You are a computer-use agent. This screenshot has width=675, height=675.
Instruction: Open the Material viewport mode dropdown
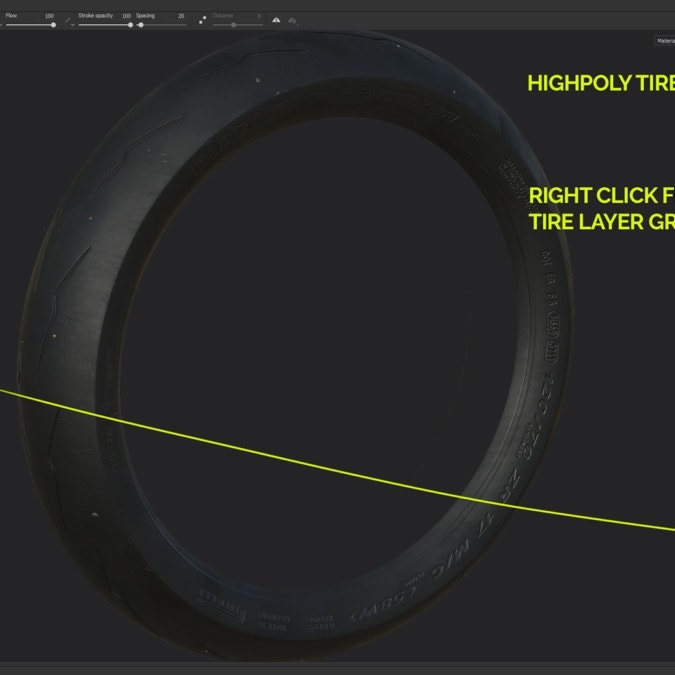664,41
